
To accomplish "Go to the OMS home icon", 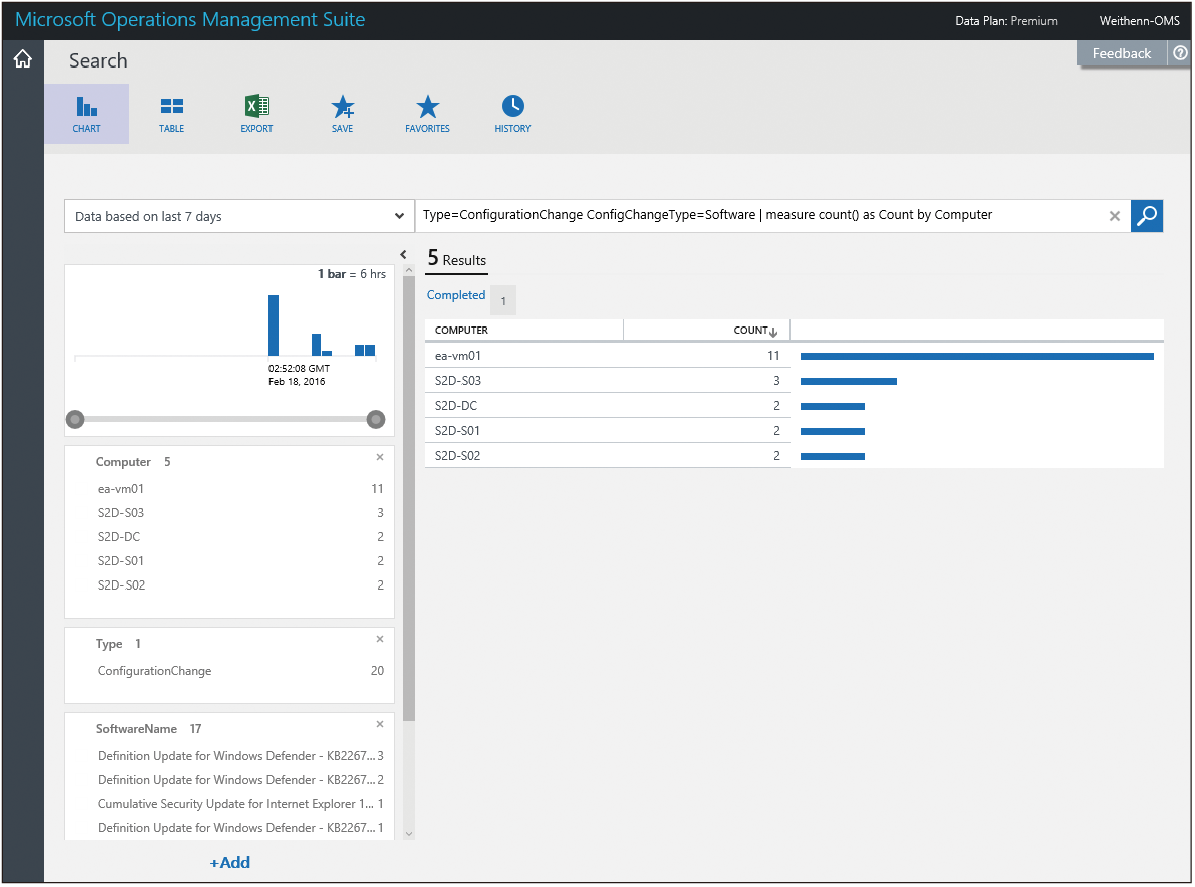I will tap(23, 59).
